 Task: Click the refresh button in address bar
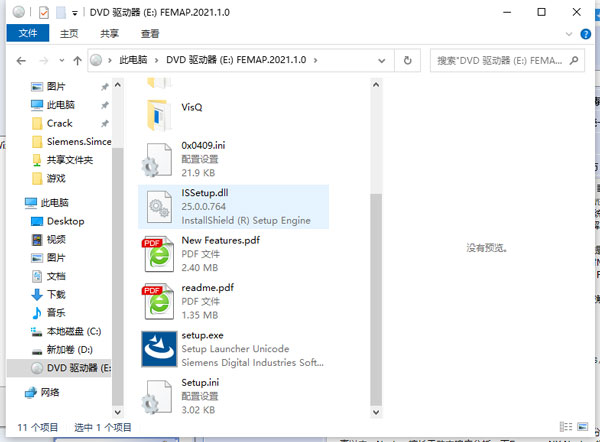pos(407,61)
